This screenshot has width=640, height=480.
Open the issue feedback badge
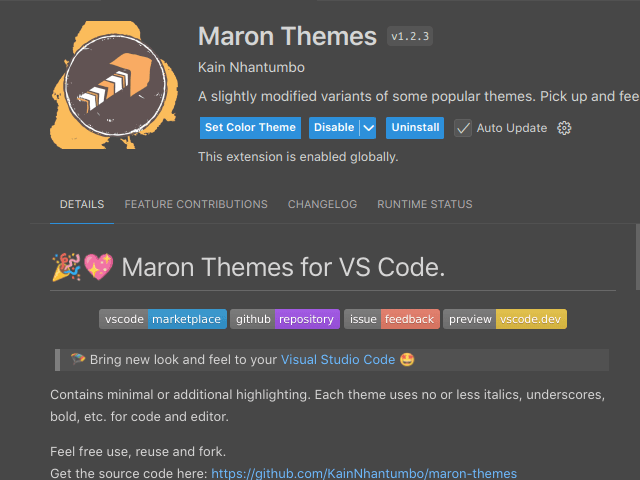tap(392, 319)
